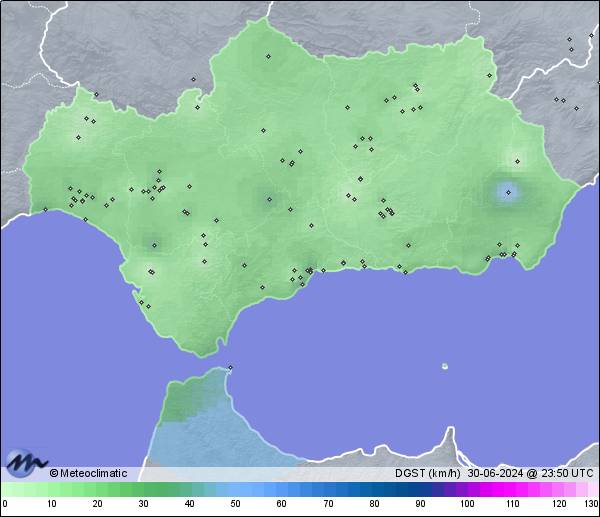600x517 pixels.
Task: Click the 100 label on the gust scale
Action: pyautogui.click(x=467, y=504)
